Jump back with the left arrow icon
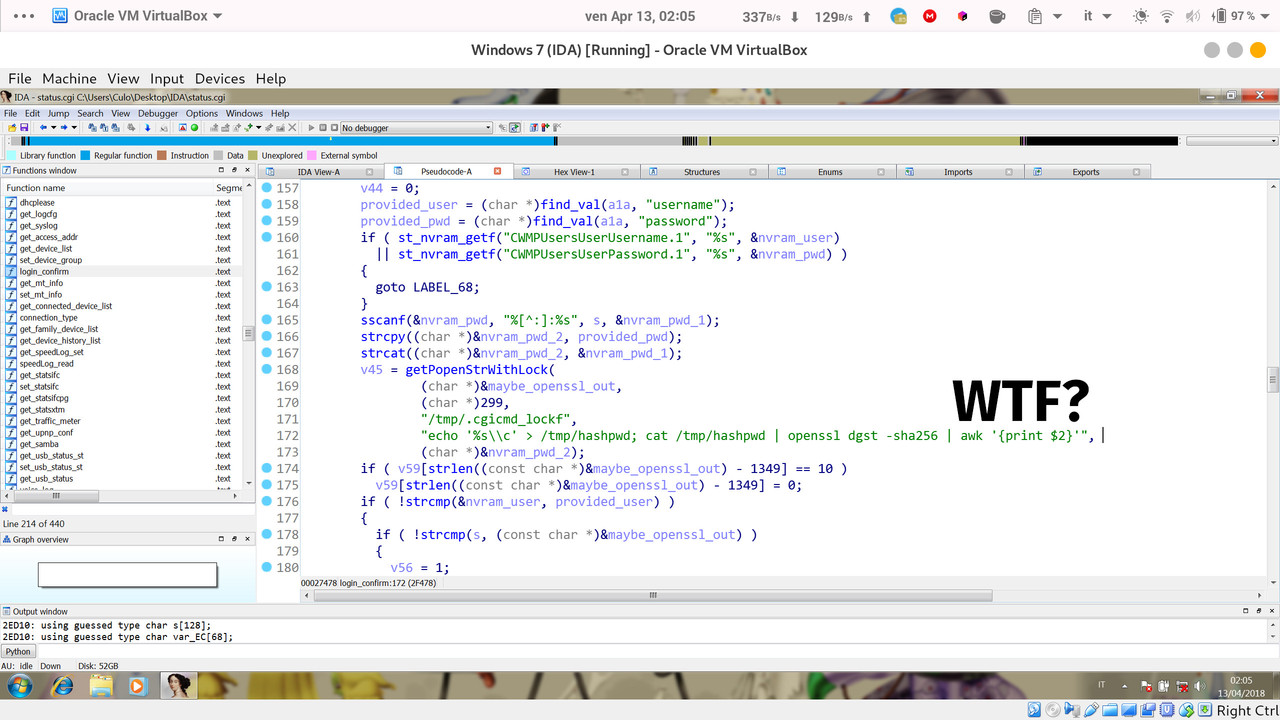 pyautogui.click(x=43, y=127)
